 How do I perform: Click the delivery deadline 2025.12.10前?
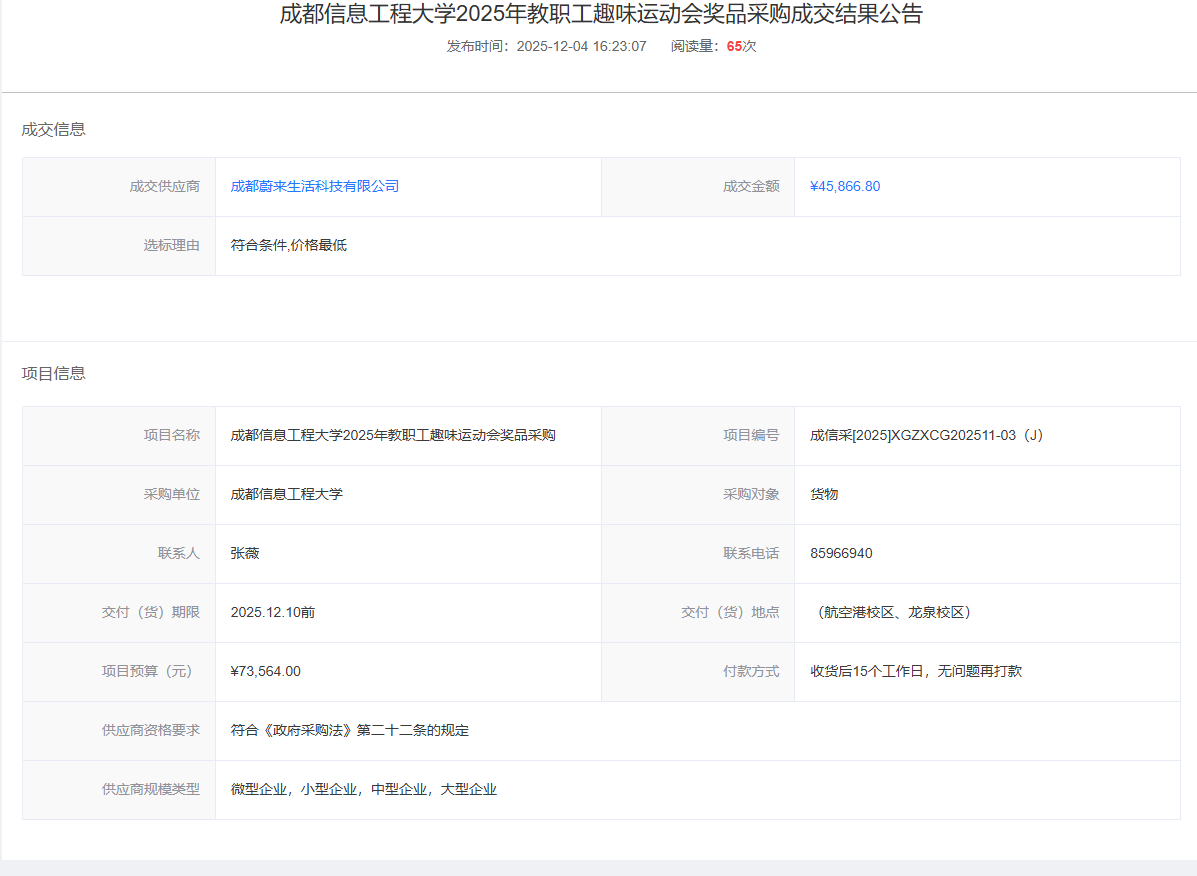pyautogui.click(x=272, y=612)
